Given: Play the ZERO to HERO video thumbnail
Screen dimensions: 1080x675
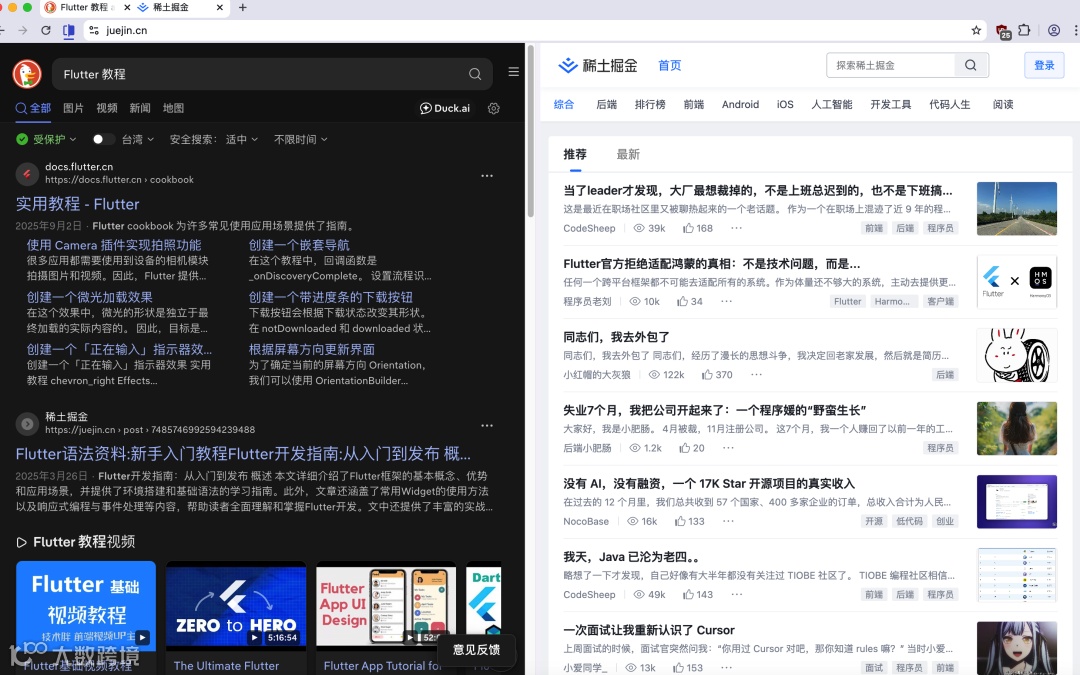Looking at the screenshot, I should 236,604.
